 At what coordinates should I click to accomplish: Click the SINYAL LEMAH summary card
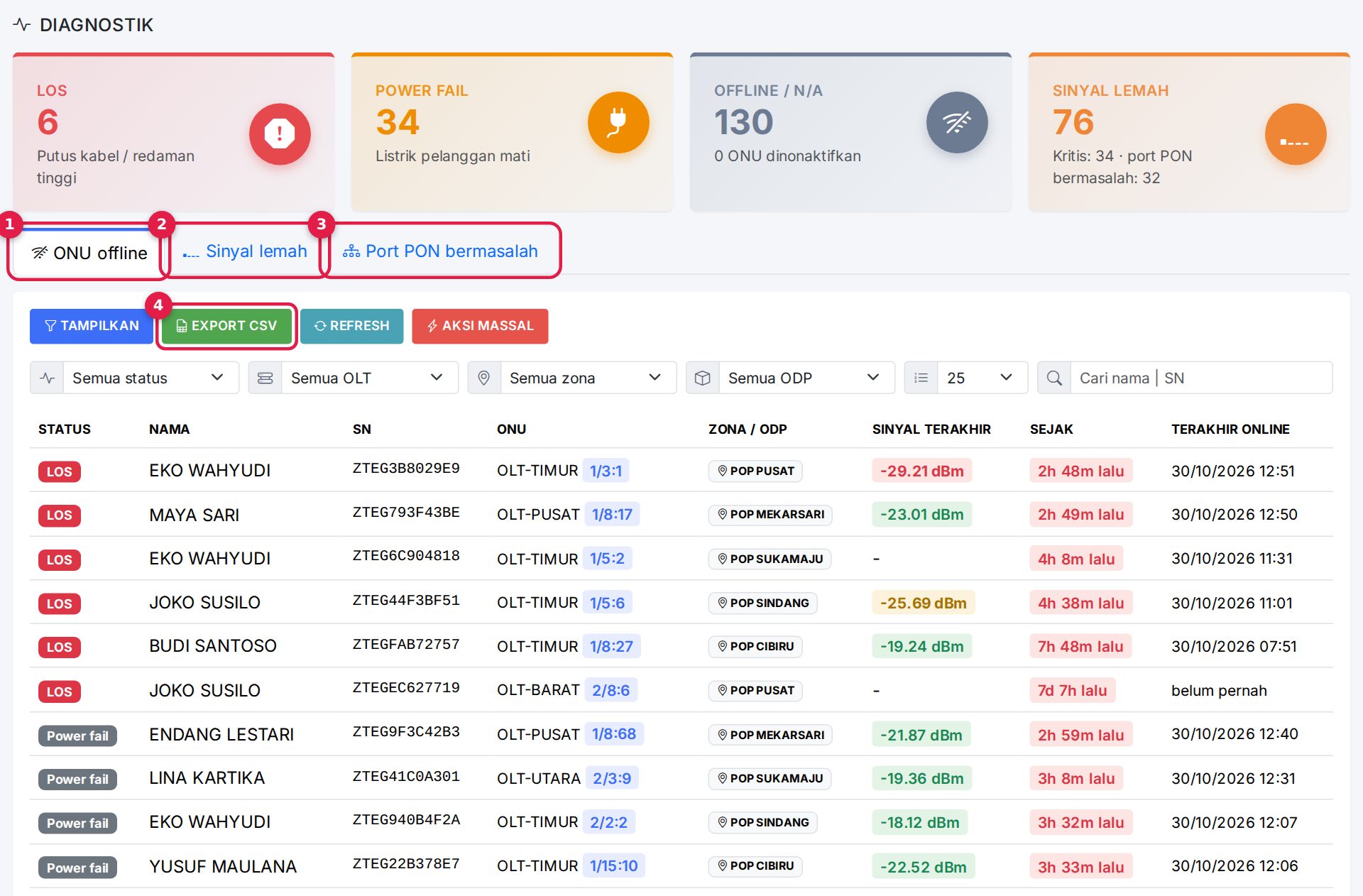coord(1189,132)
